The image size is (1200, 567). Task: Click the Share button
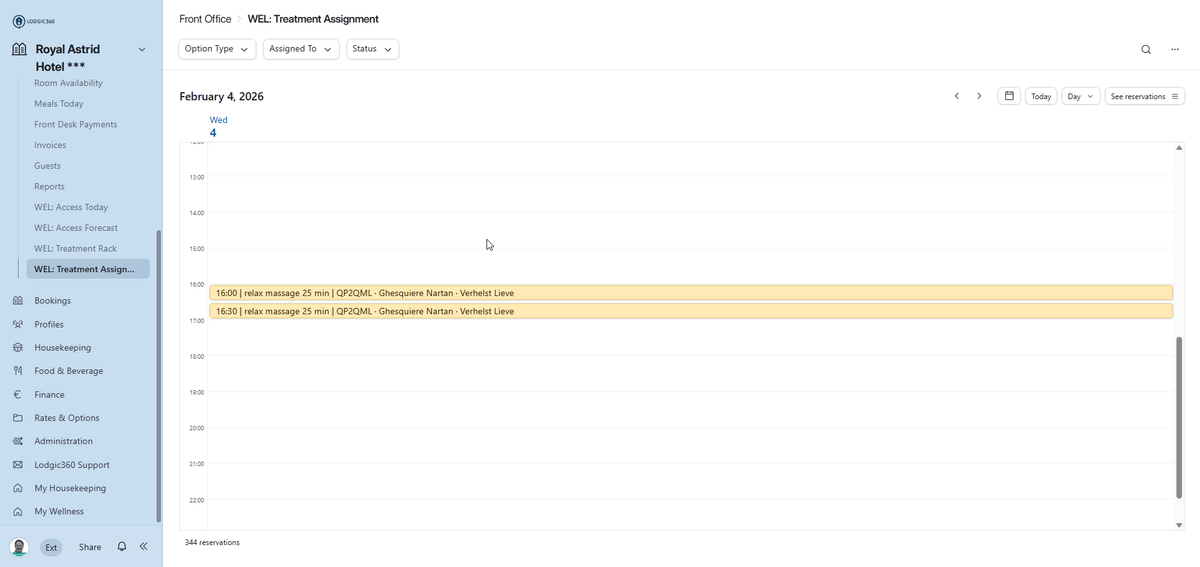(90, 547)
